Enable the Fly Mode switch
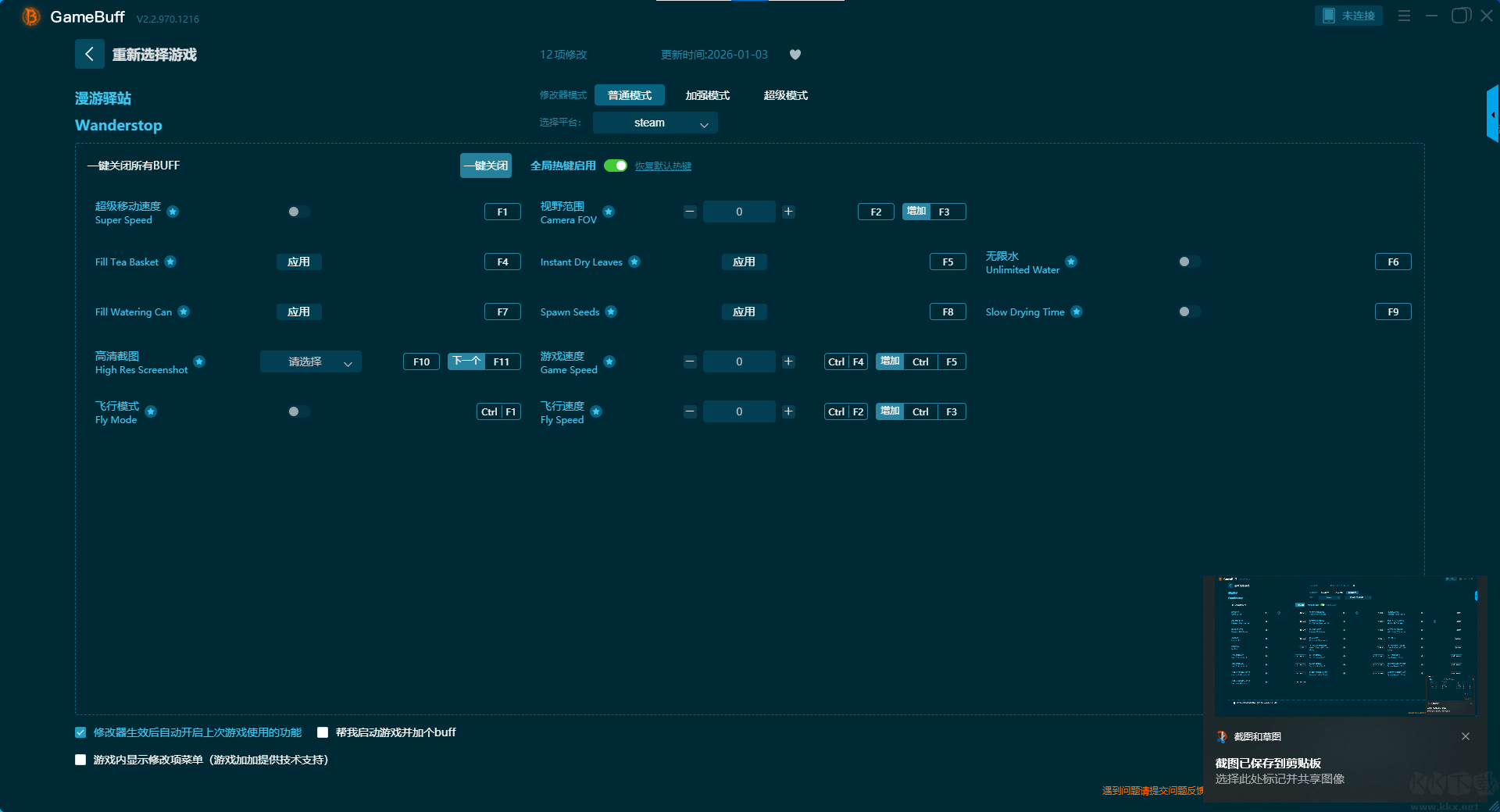This screenshot has width=1500, height=812. tap(298, 411)
